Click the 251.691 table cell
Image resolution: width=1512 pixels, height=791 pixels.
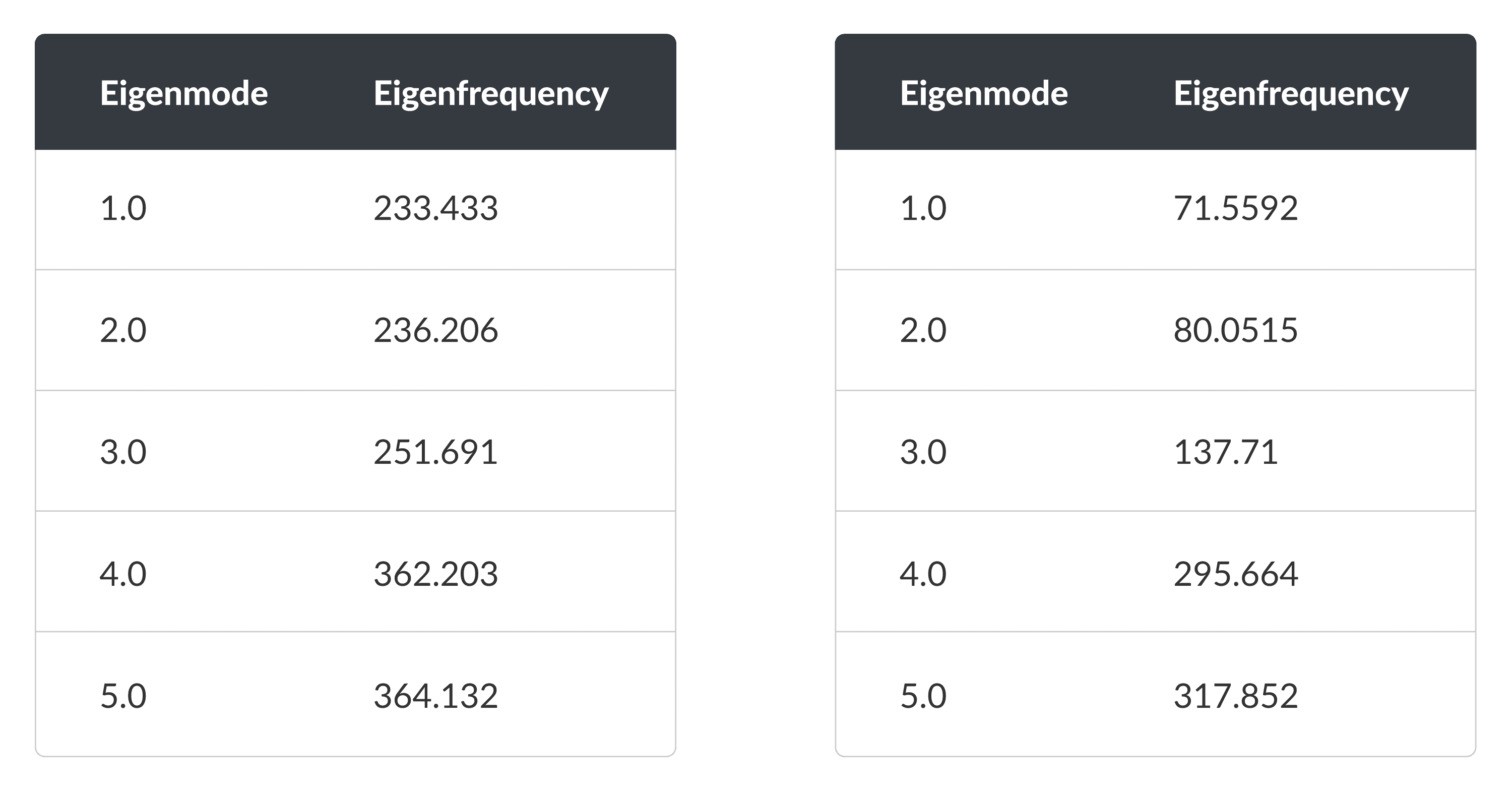click(x=435, y=452)
